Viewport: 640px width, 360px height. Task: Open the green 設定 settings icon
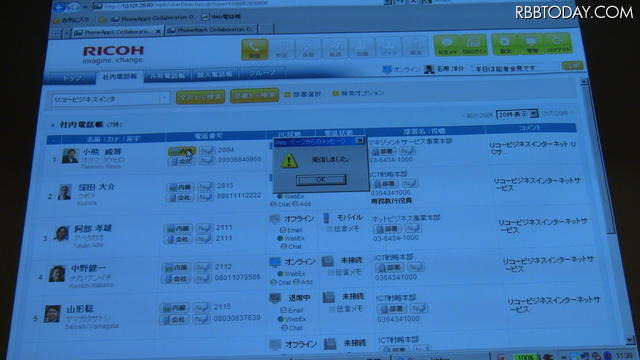505,44
